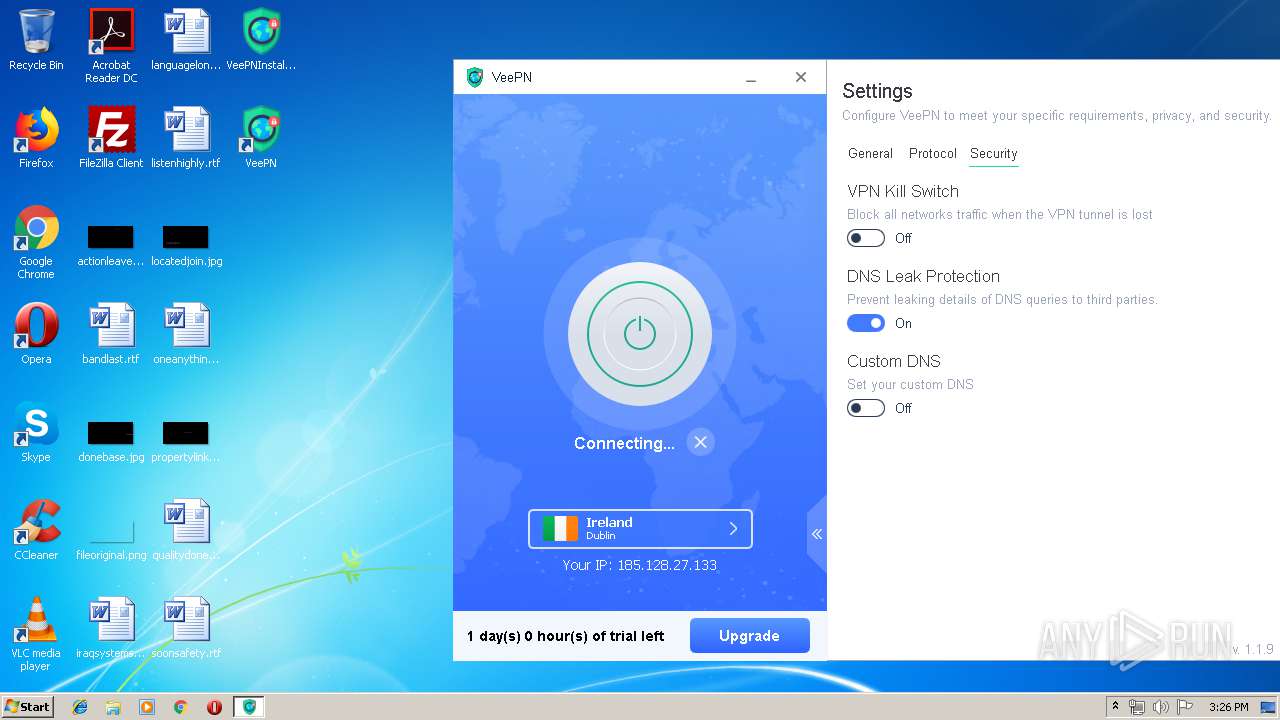1280x720 pixels.
Task: Collapse the settings panel with double-chevron
Action: (x=817, y=534)
